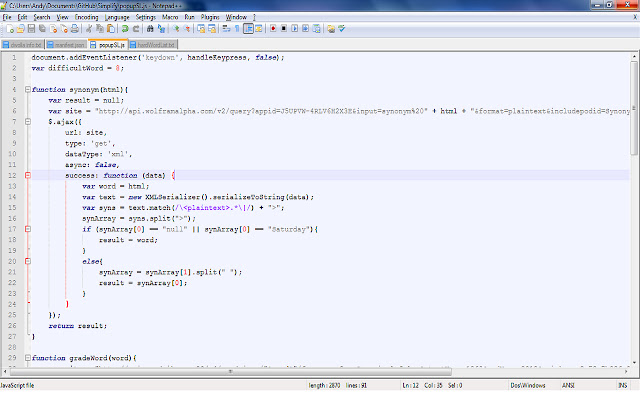Click the Dos\Windows line ending status field
This screenshot has height=400, width=640.
click(x=528, y=386)
